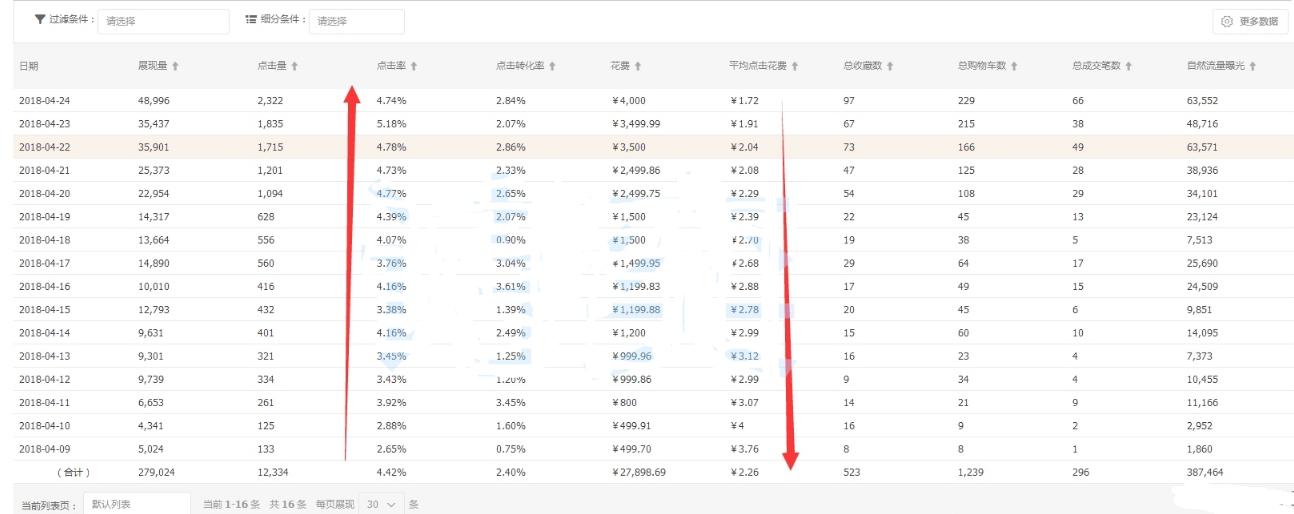Open the 细分条件 请选择 dropdown
The width and height of the screenshot is (1294, 514).
[357, 21]
